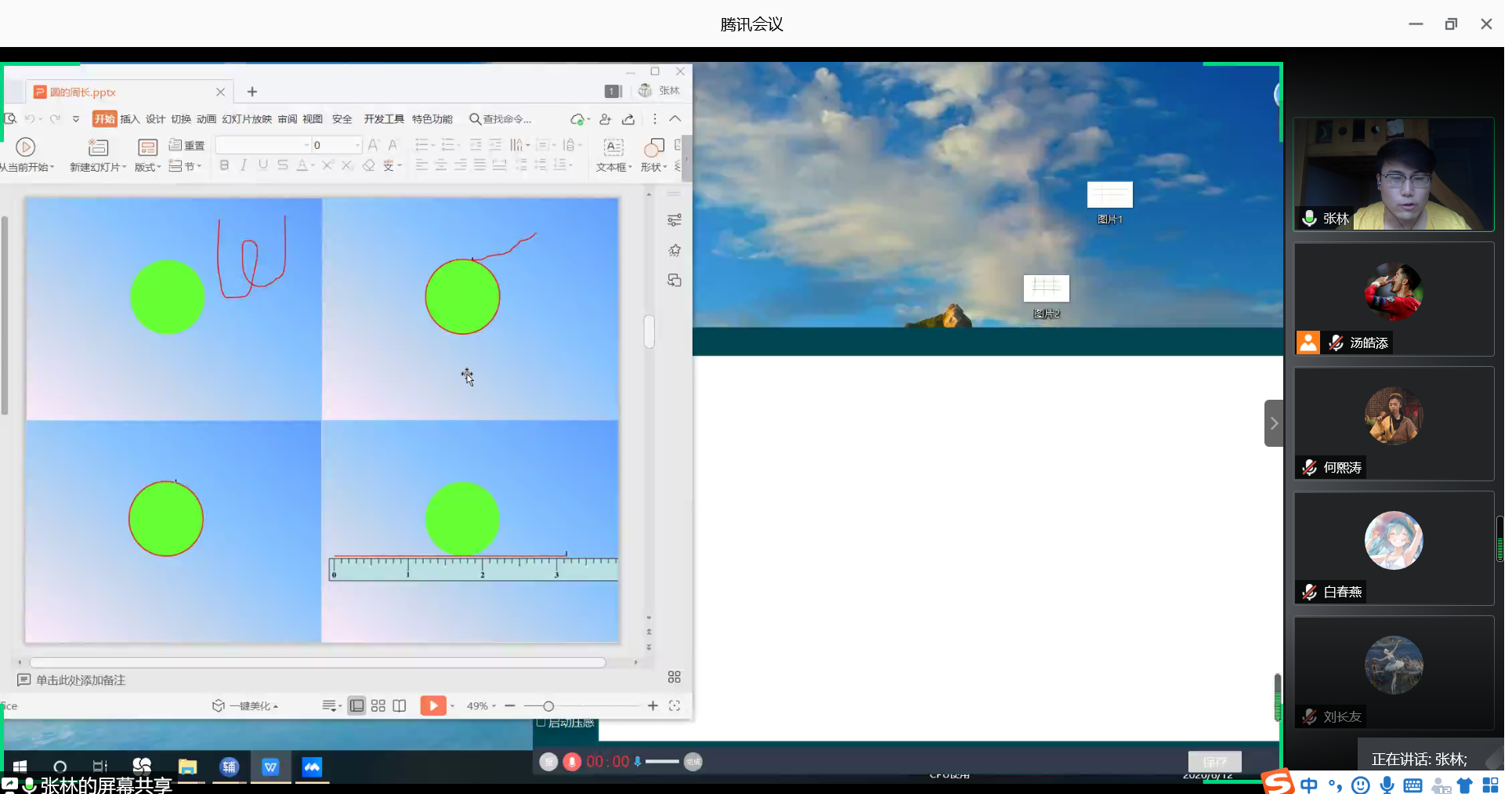Open 一键美化 beautify menu
The image size is (1512, 794).
[246, 706]
